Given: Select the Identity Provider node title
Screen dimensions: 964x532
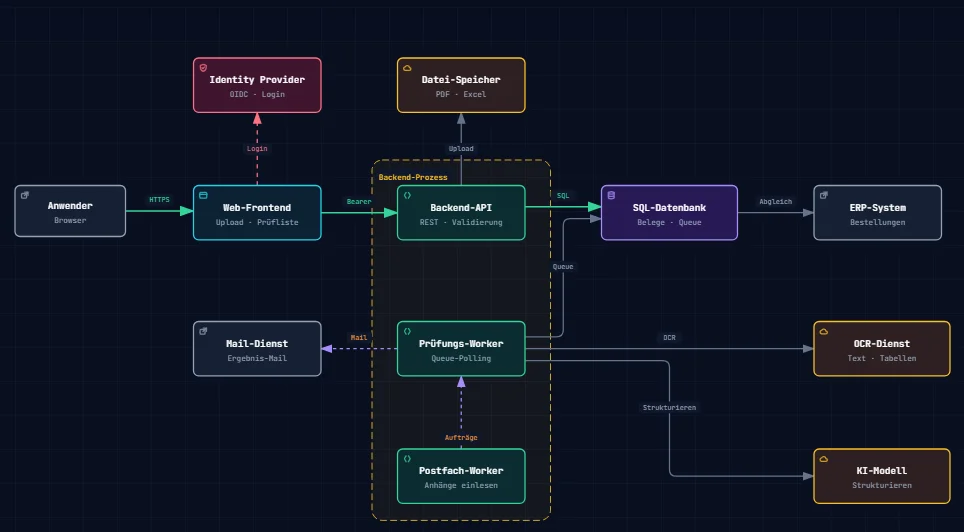Looking at the screenshot, I should pyautogui.click(x=257, y=80).
